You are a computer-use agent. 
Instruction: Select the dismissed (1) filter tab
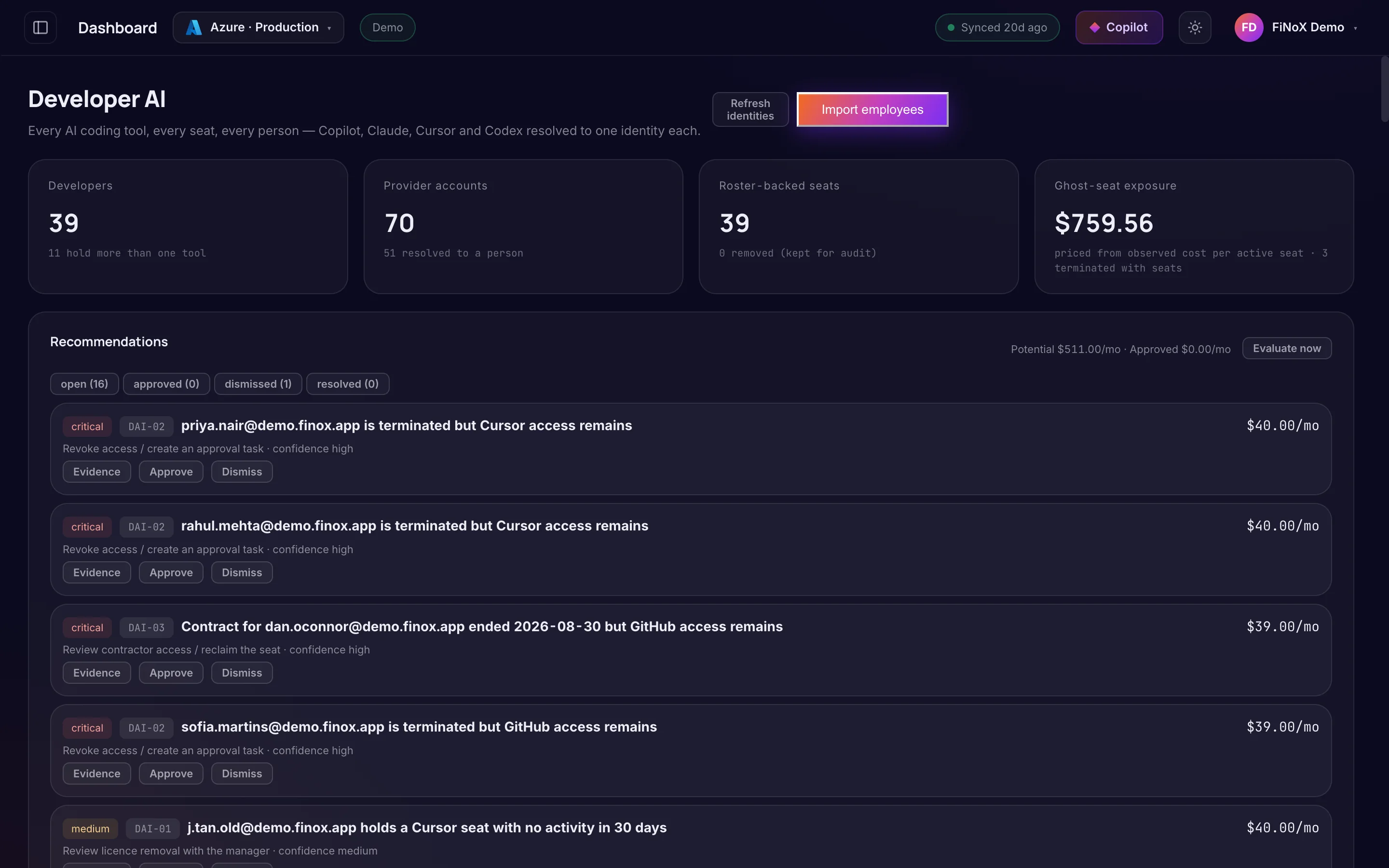coord(259,384)
